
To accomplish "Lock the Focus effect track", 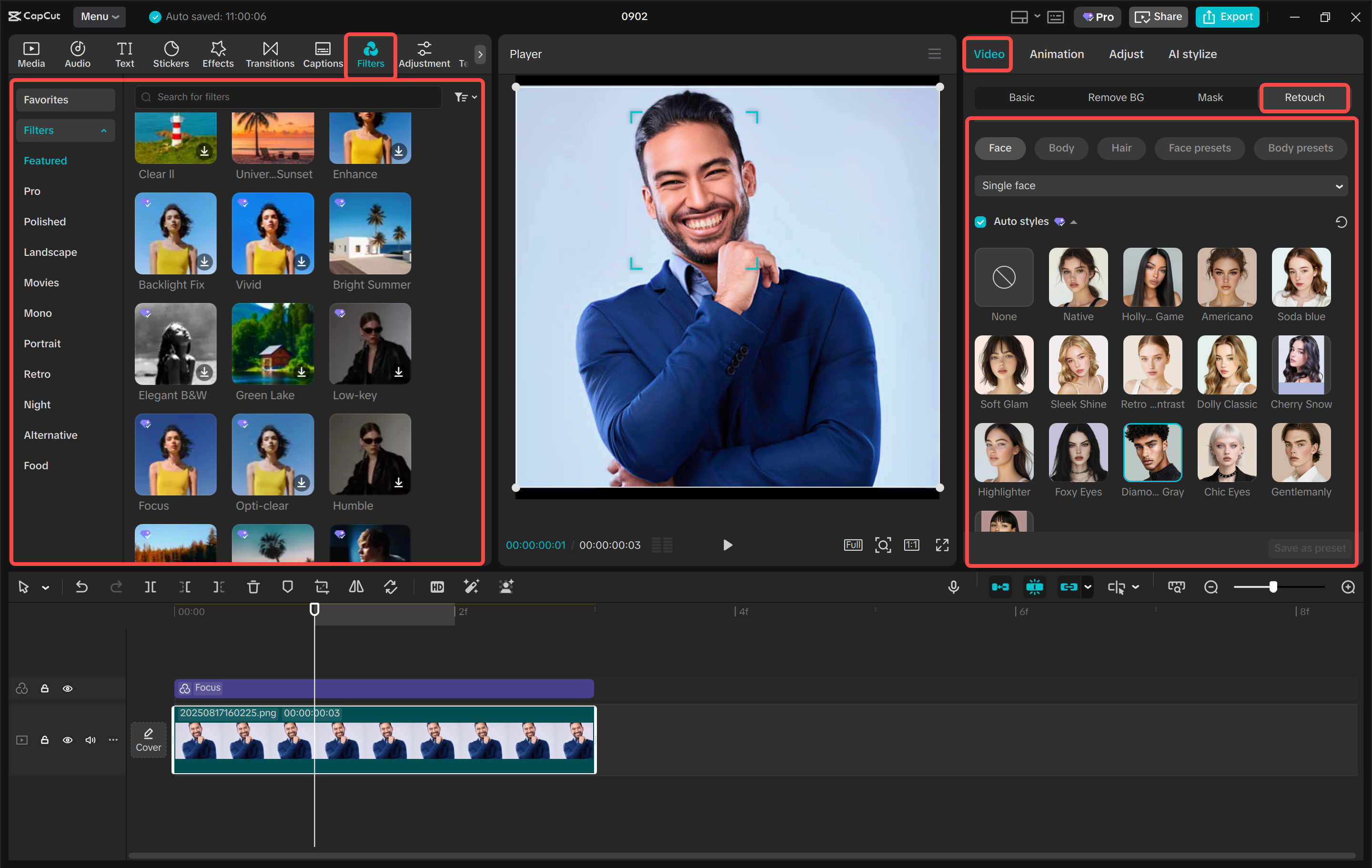I will (45, 688).
